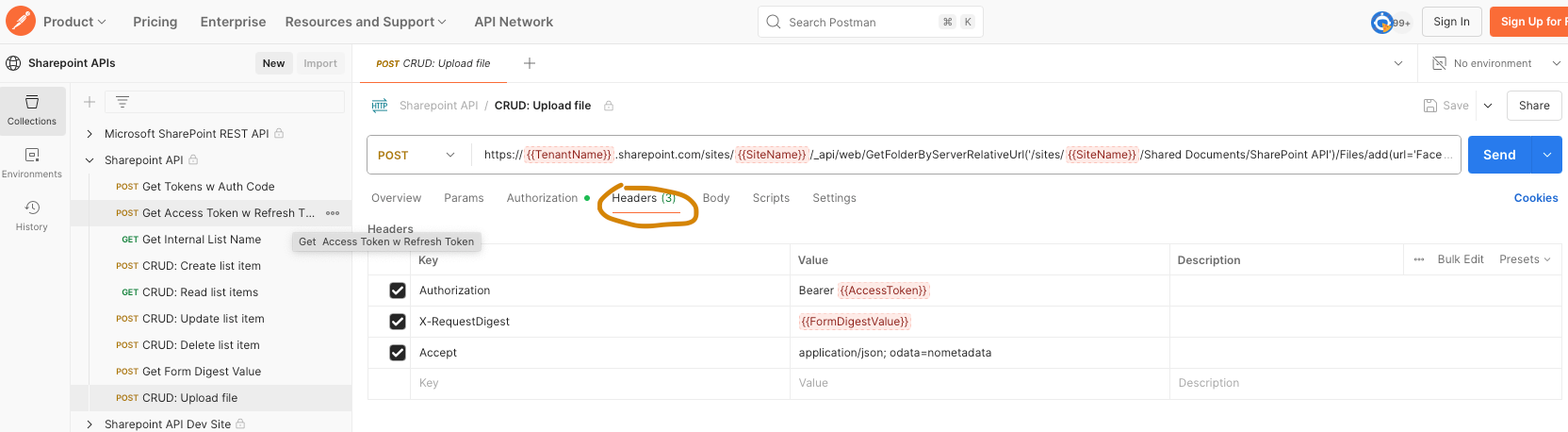Open the API Network page

(x=514, y=22)
